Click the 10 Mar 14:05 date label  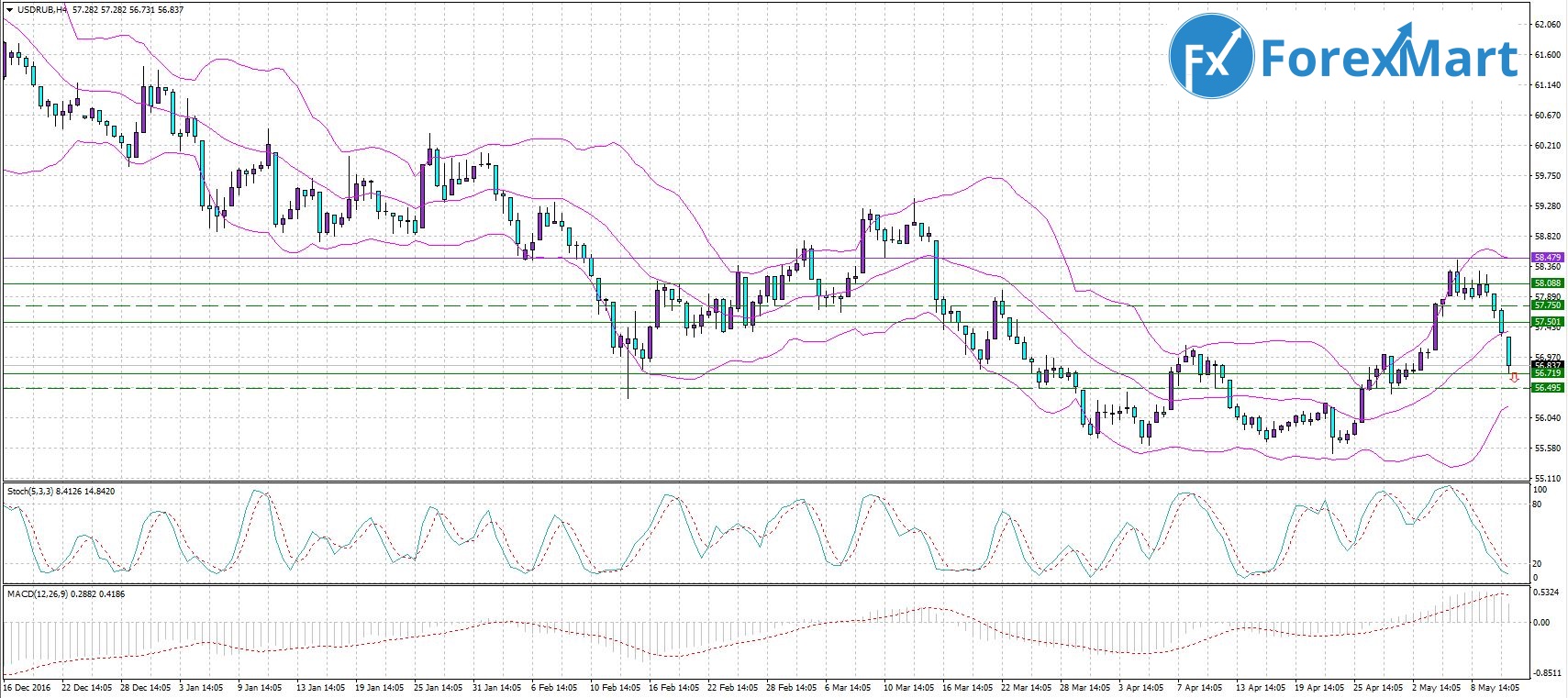click(x=908, y=687)
